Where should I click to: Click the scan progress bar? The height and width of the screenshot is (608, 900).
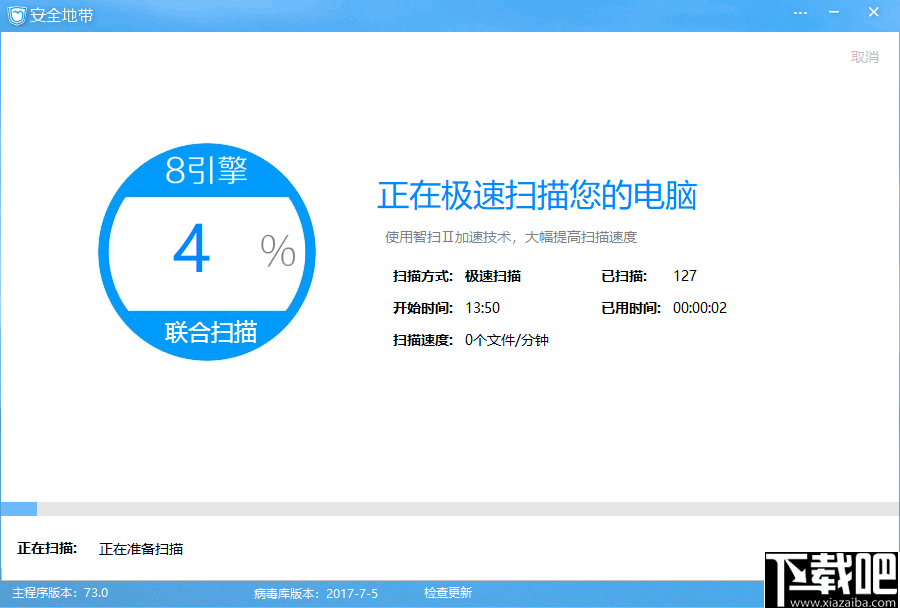(450, 509)
